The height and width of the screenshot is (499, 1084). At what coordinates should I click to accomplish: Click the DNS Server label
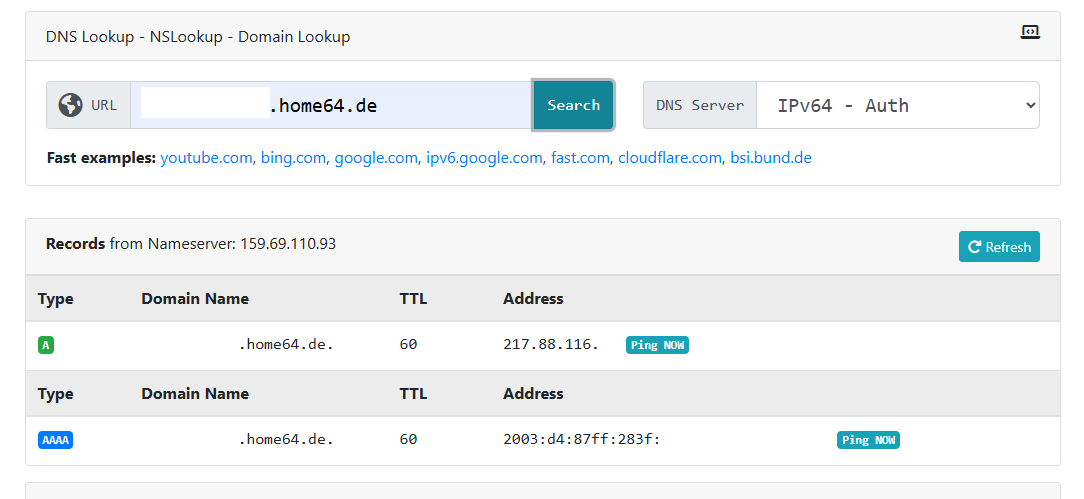tap(700, 105)
